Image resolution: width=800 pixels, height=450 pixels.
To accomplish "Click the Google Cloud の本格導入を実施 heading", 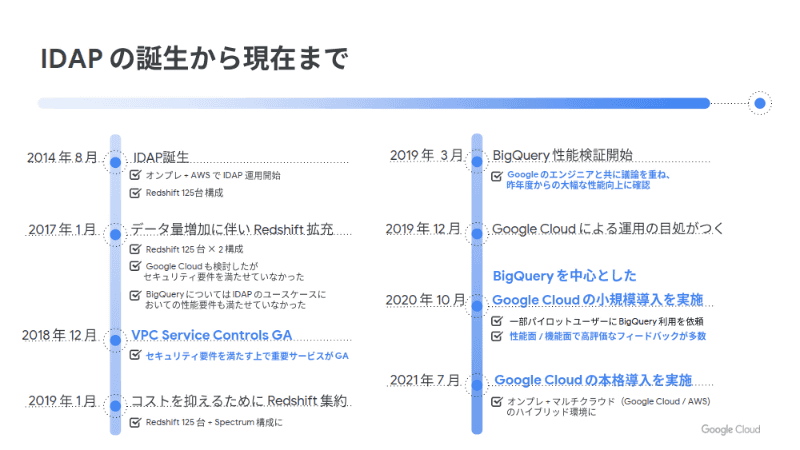I will pyautogui.click(x=593, y=380).
